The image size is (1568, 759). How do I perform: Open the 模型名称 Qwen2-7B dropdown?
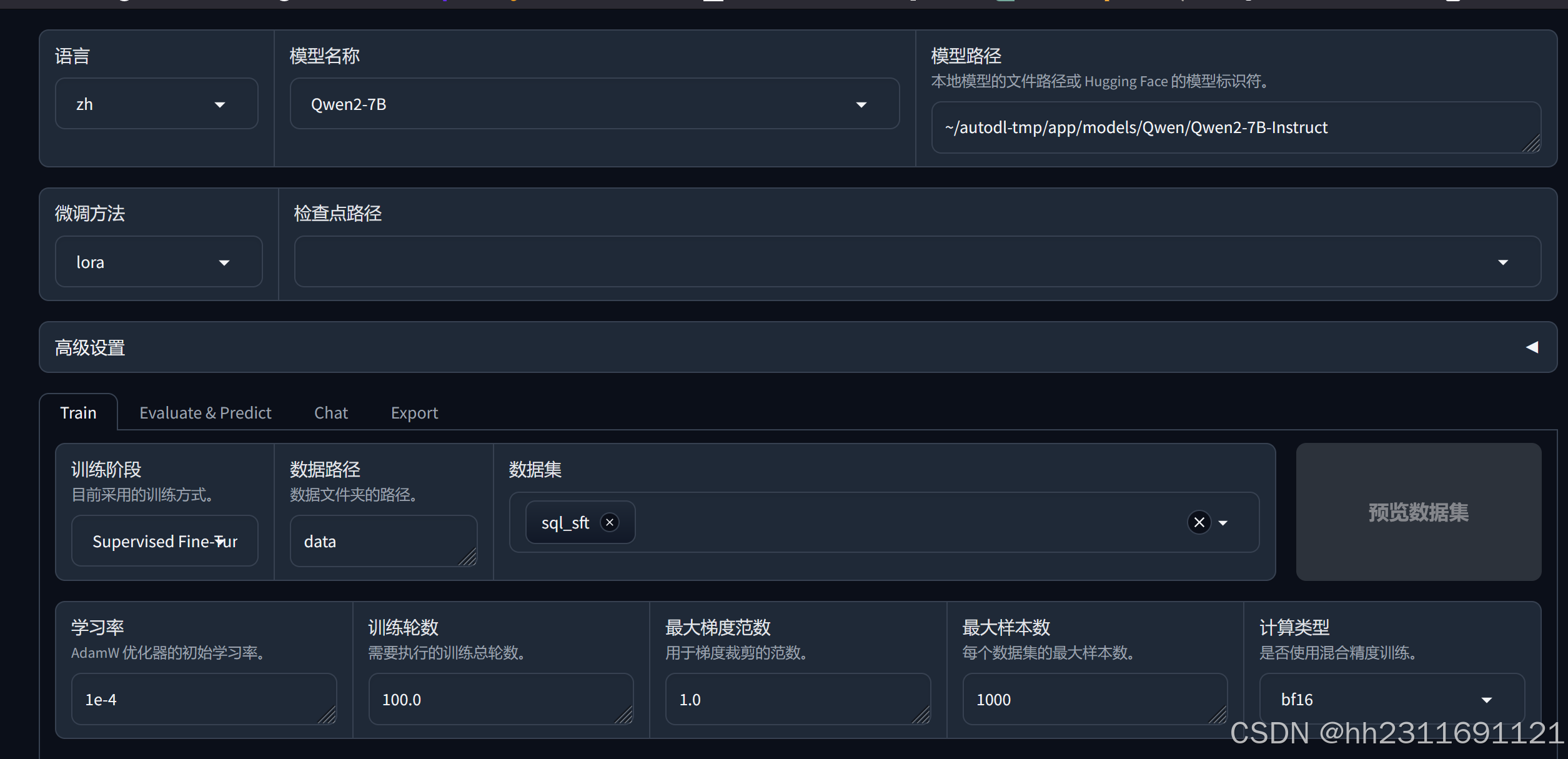click(x=594, y=104)
